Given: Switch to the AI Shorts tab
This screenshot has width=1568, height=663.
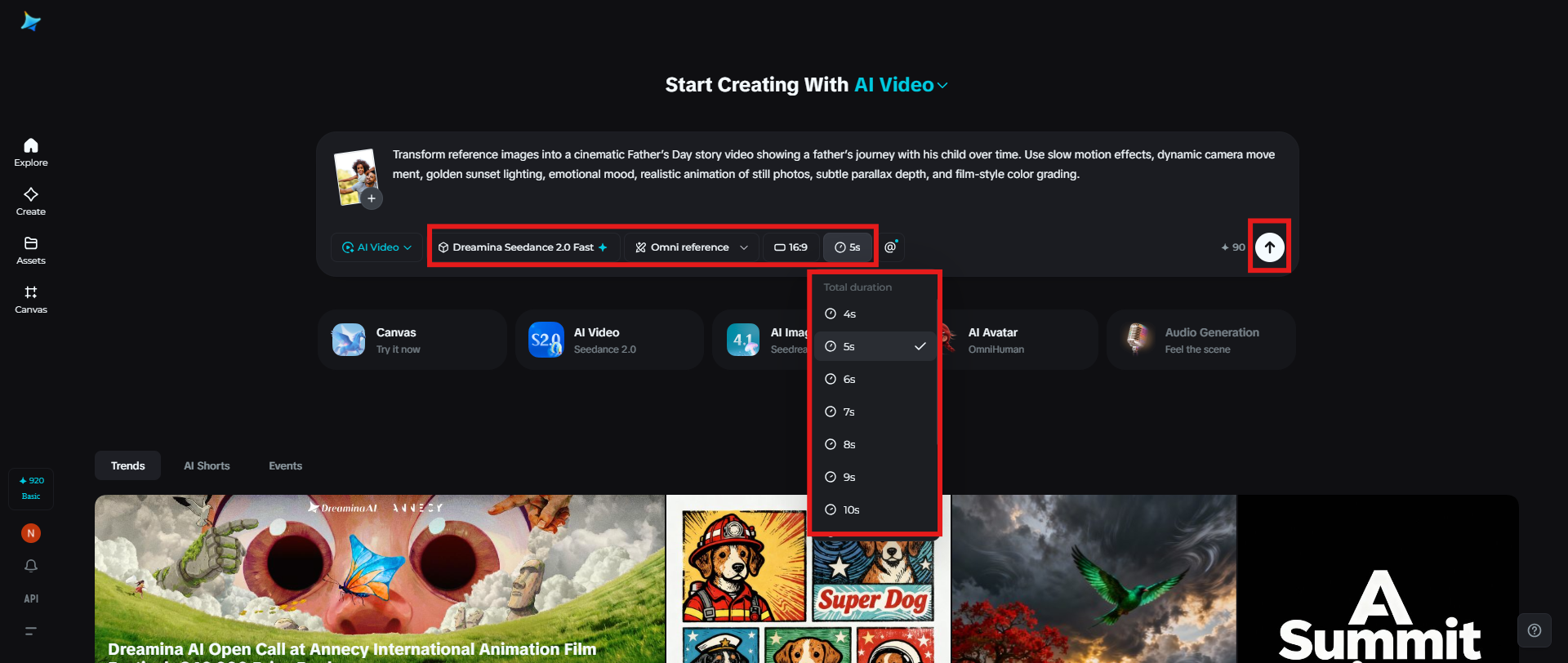Looking at the screenshot, I should coord(207,465).
